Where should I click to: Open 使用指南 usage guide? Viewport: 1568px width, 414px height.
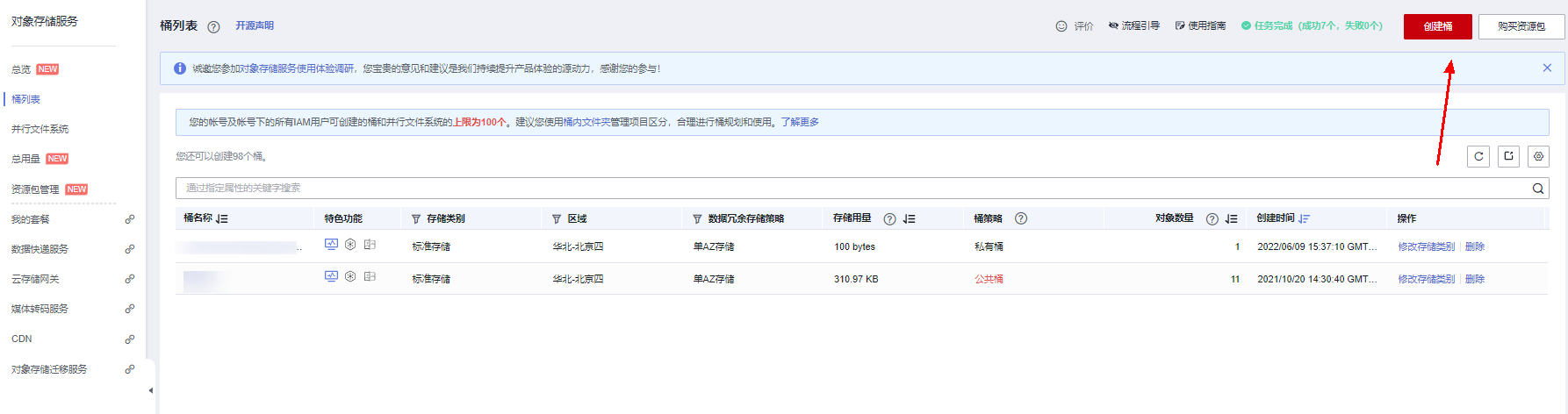click(1200, 26)
